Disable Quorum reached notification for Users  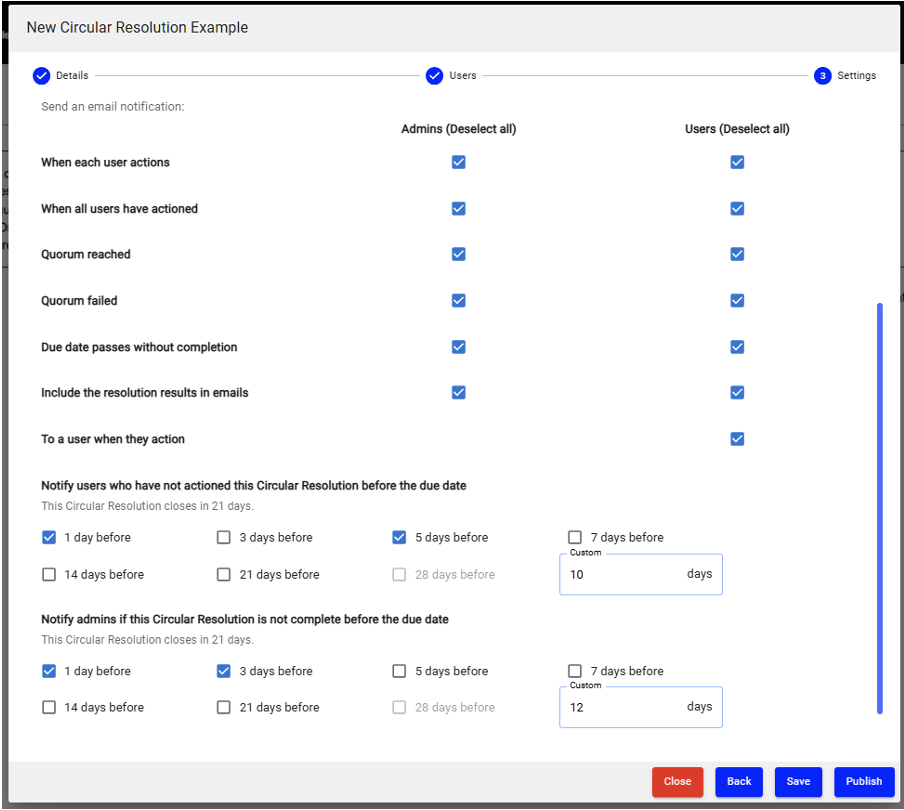(737, 254)
